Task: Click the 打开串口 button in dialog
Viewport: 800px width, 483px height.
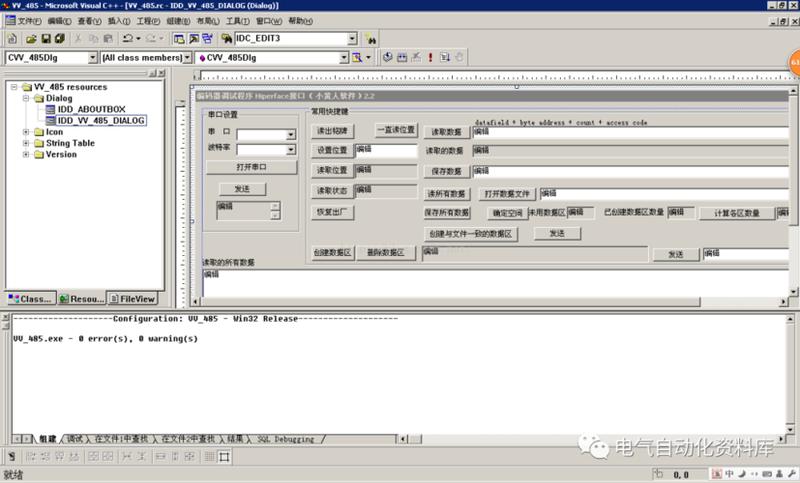Action: pos(252,167)
